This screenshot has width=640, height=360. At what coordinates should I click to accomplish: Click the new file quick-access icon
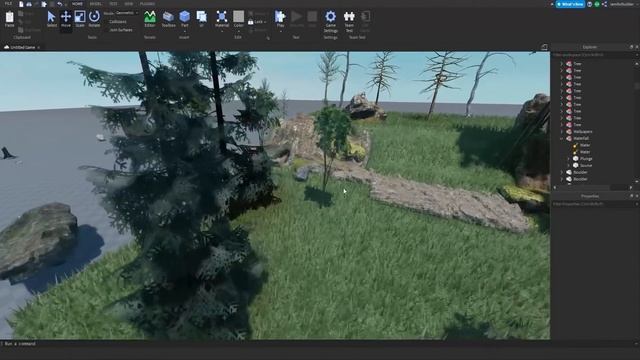coord(21,4)
